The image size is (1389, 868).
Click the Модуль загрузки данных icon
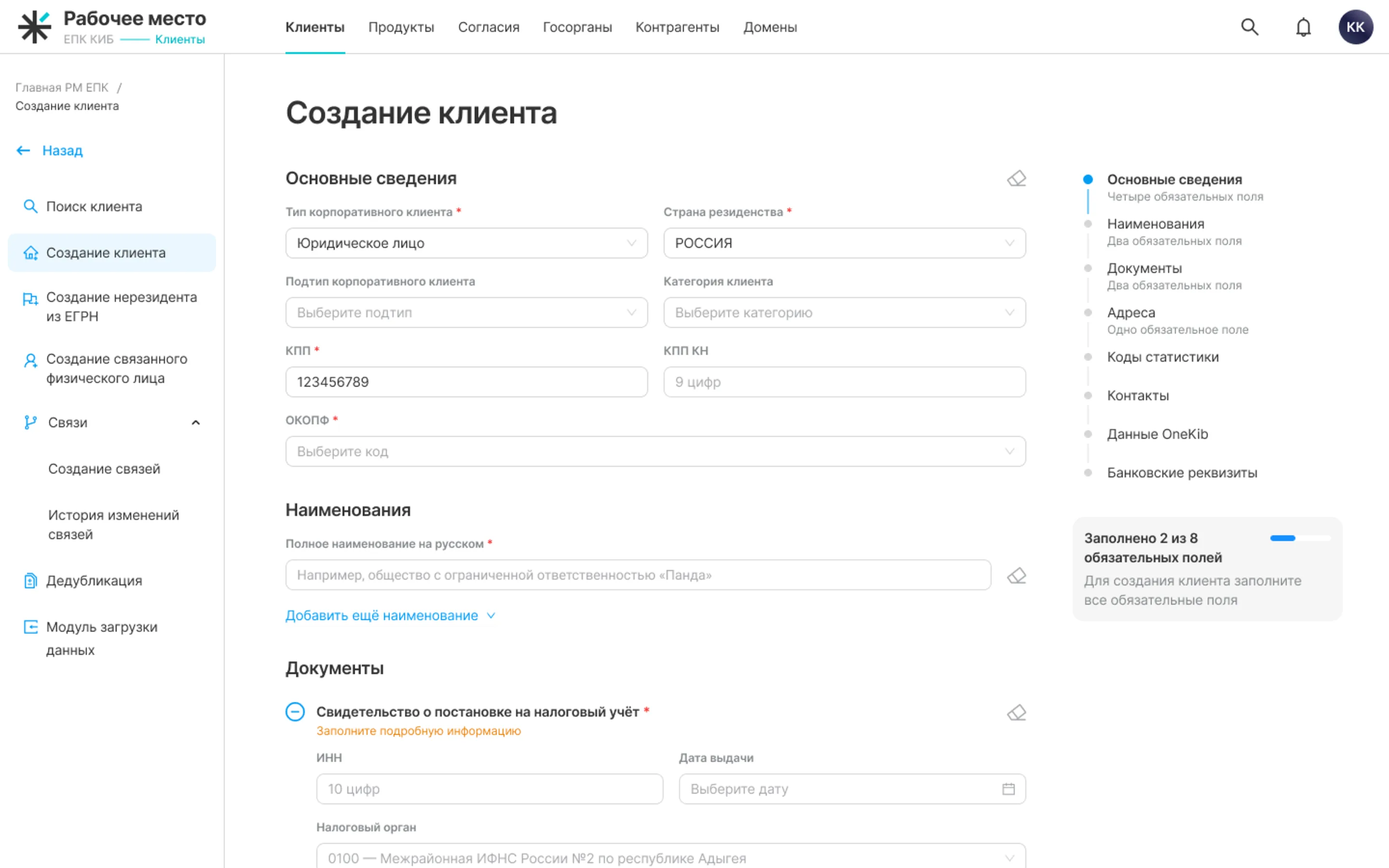(30, 627)
